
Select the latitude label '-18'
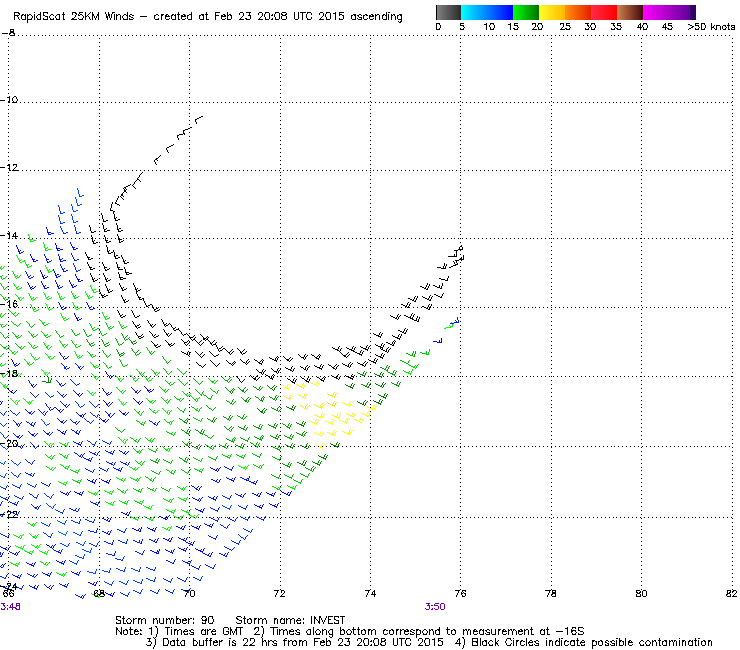[9, 373]
